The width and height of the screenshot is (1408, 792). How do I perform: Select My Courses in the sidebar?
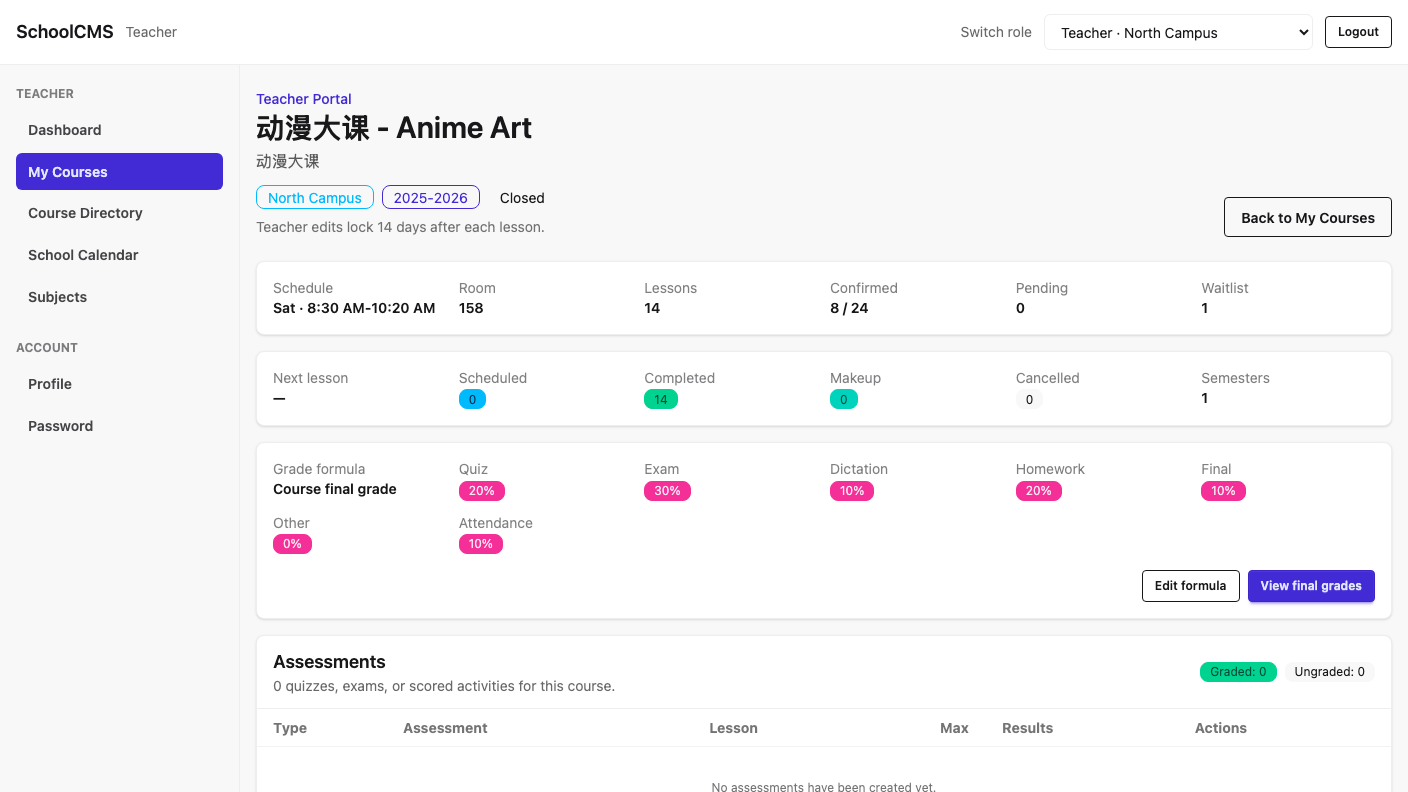tap(119, 172)
